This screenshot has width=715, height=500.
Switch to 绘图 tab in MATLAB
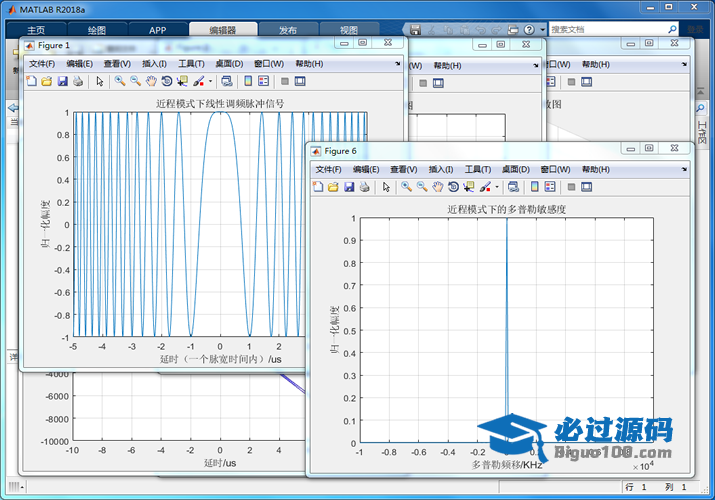[x=97, y=30]
